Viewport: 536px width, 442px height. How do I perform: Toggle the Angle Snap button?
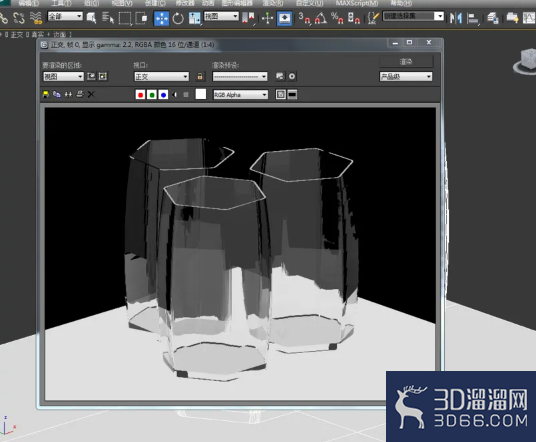click(x=321, y=18)
